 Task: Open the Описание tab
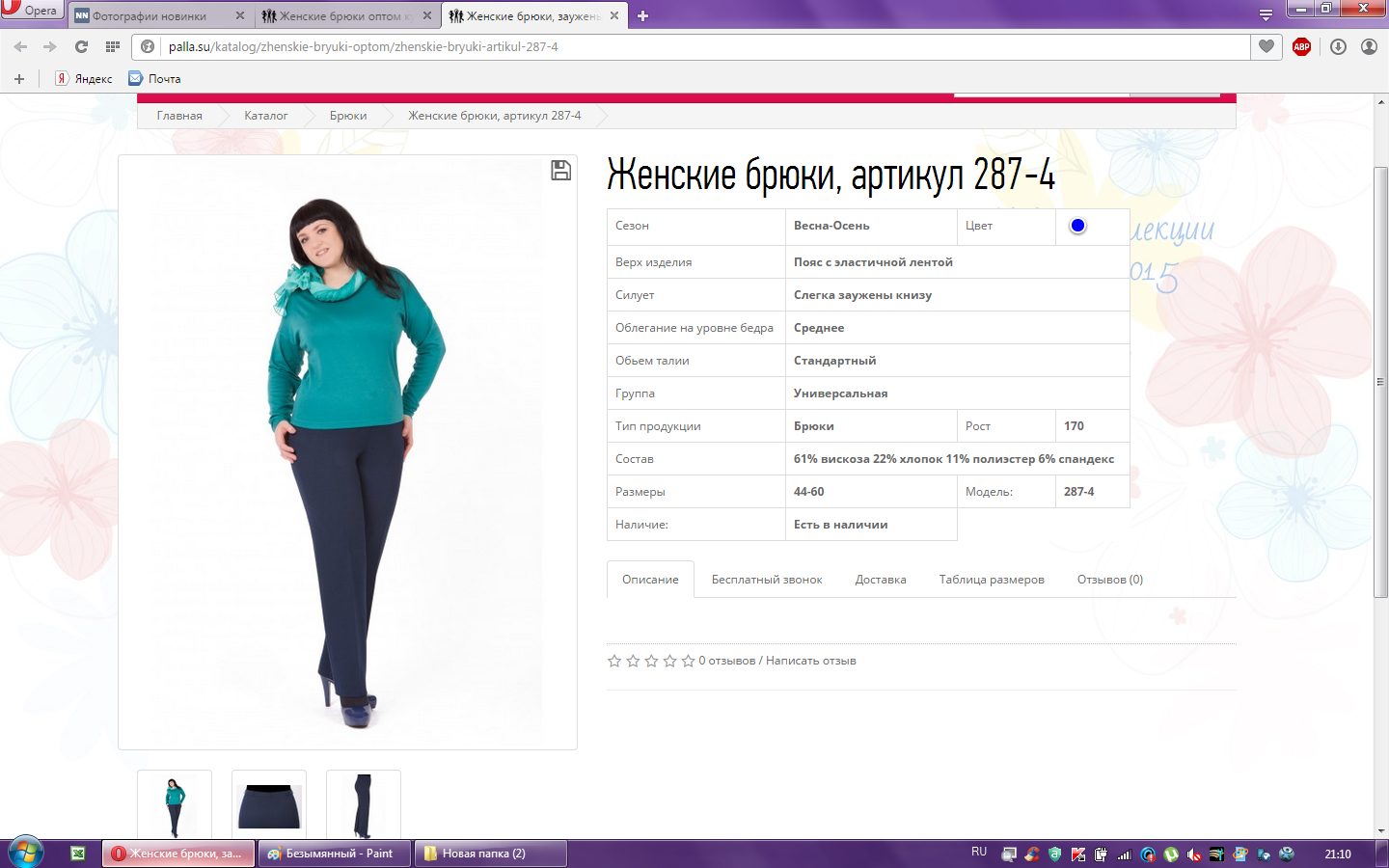click(x=650, y=580)
